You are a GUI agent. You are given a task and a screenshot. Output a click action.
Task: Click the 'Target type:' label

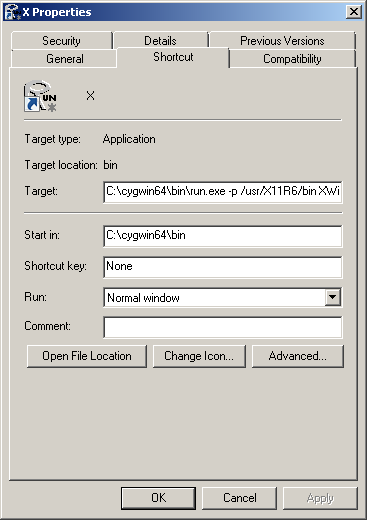click(53, 139)
